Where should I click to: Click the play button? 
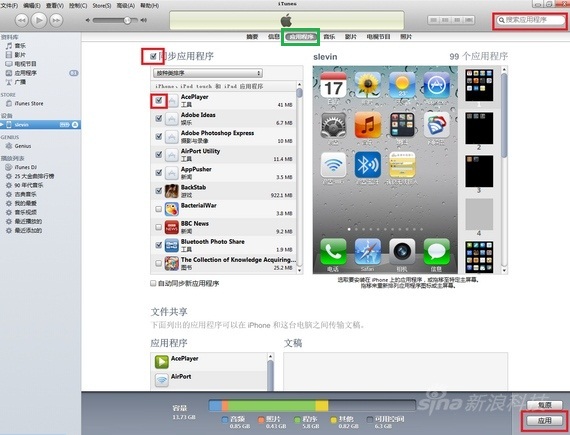(39, 20)
